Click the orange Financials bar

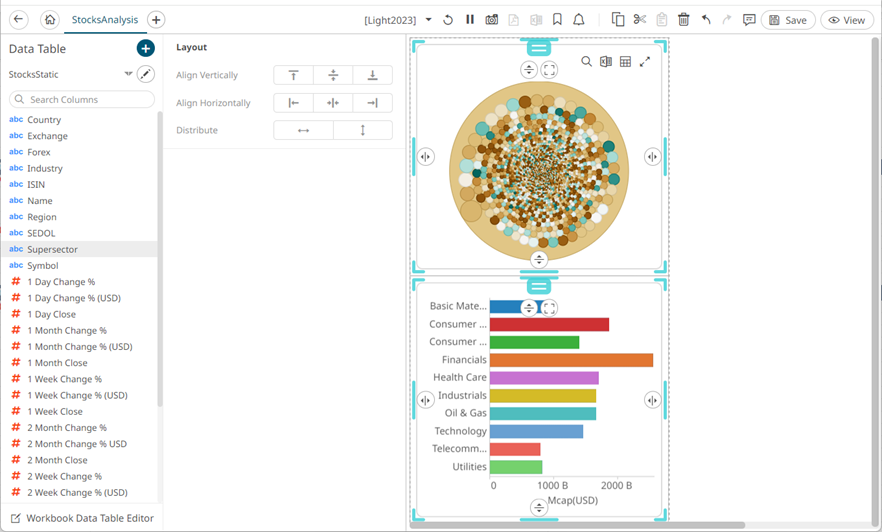[x=571, y=360]
